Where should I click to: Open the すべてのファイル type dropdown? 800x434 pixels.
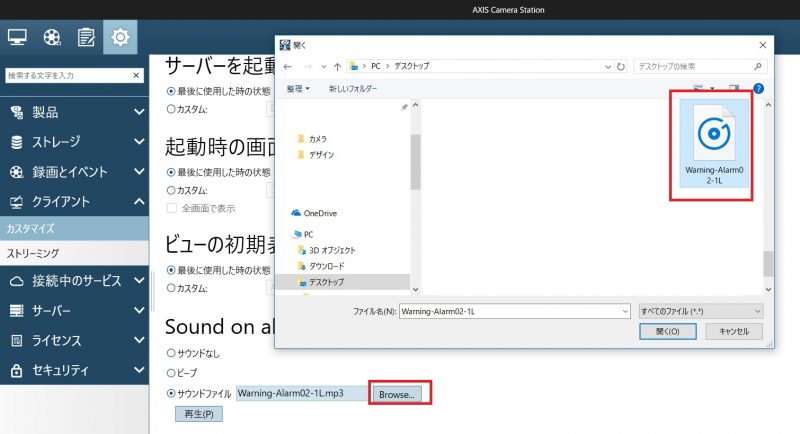click(702, 311)
